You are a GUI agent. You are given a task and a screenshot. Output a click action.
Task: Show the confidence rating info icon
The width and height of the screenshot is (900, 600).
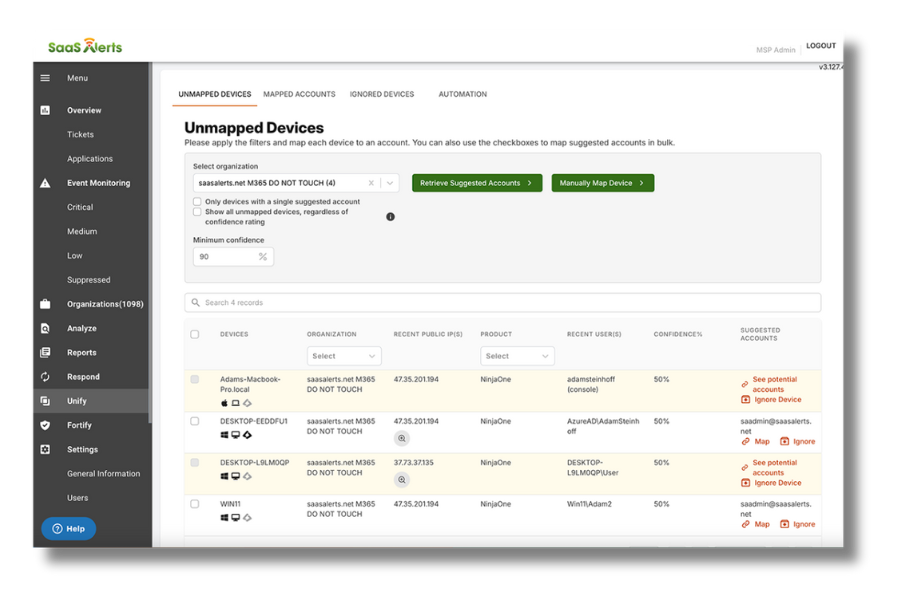click(390, 216)
